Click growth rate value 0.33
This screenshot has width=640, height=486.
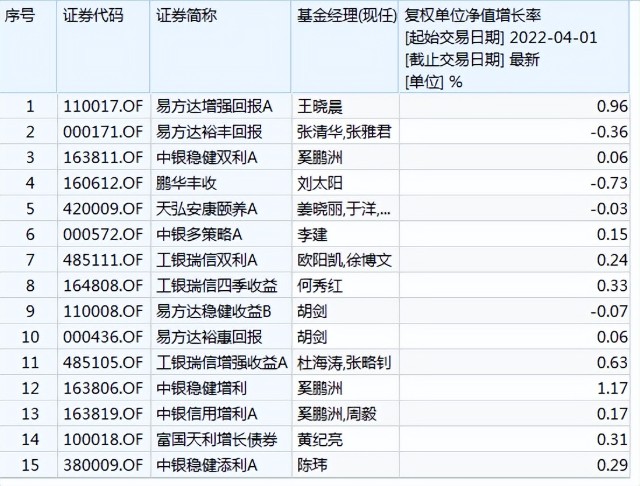point(612,286)
